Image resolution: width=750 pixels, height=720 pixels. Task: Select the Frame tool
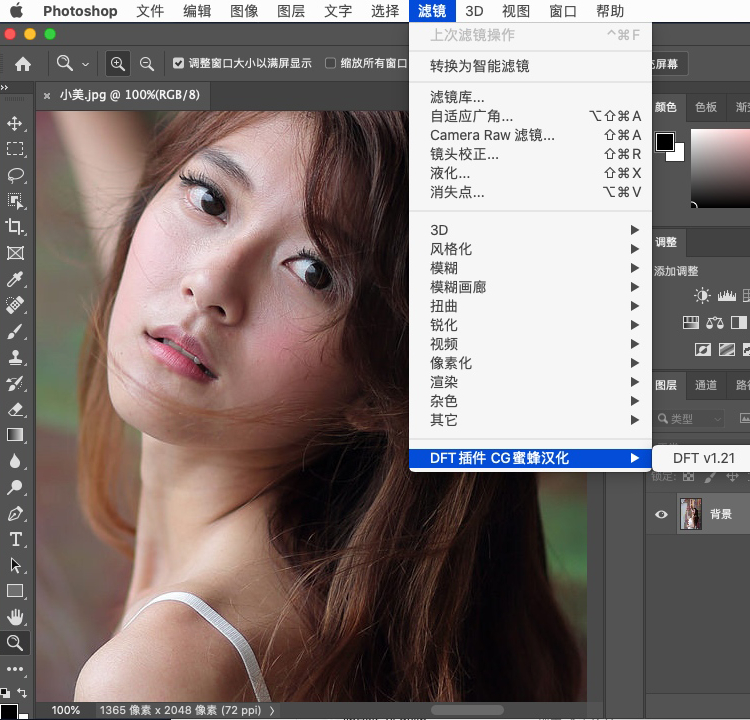[15, 253]
